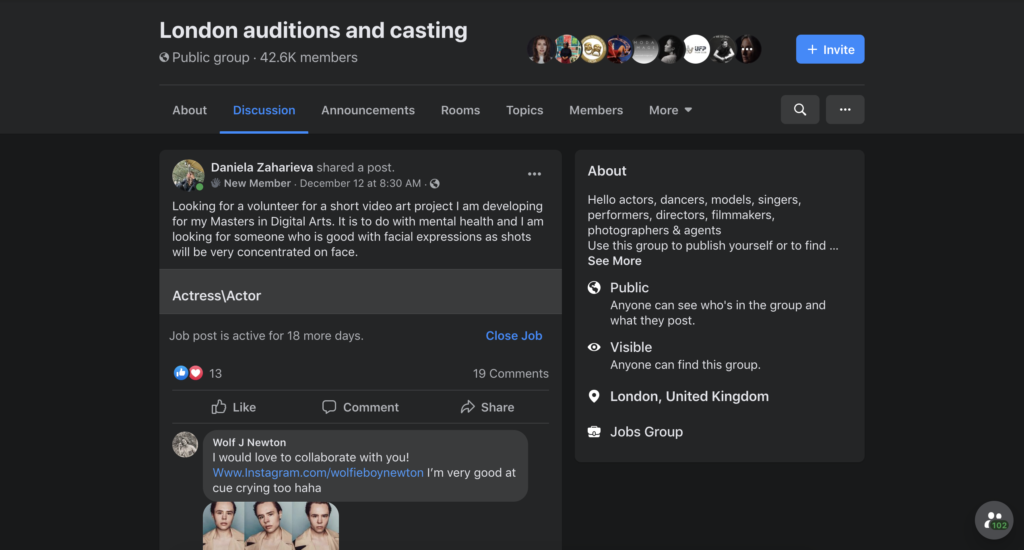
Task: Open the new-room people icon with 102
Action: pos(993,520)
